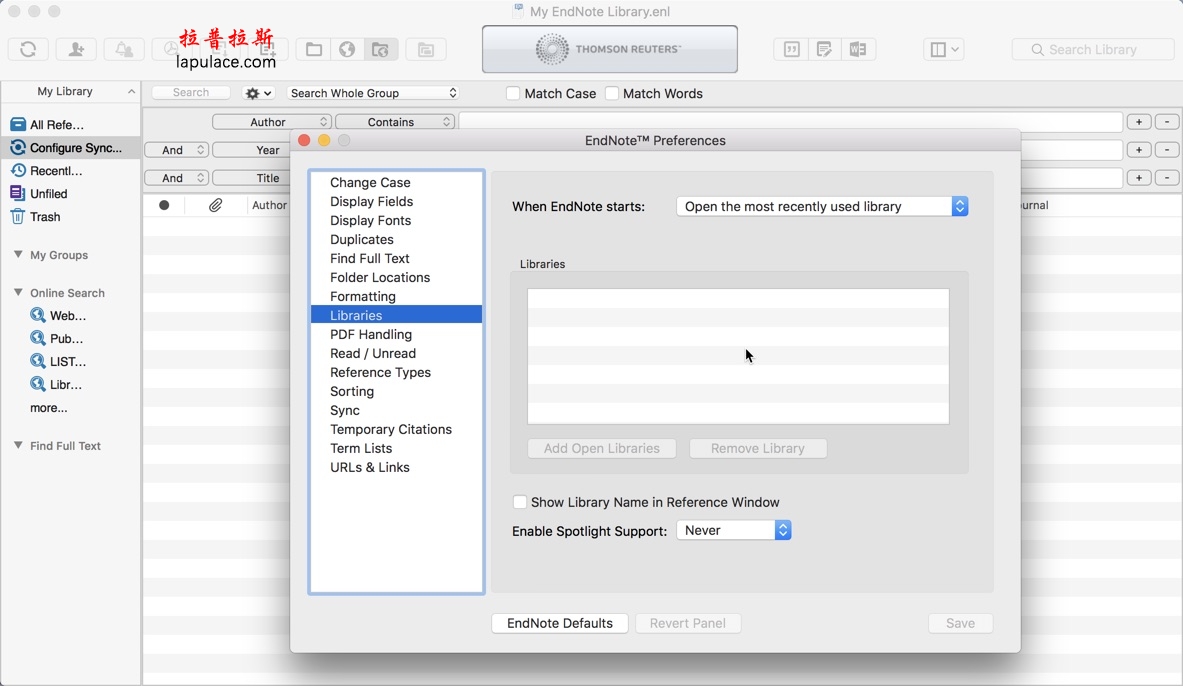
Task: Toggle the Match Words checkbox
Action: 612,94
